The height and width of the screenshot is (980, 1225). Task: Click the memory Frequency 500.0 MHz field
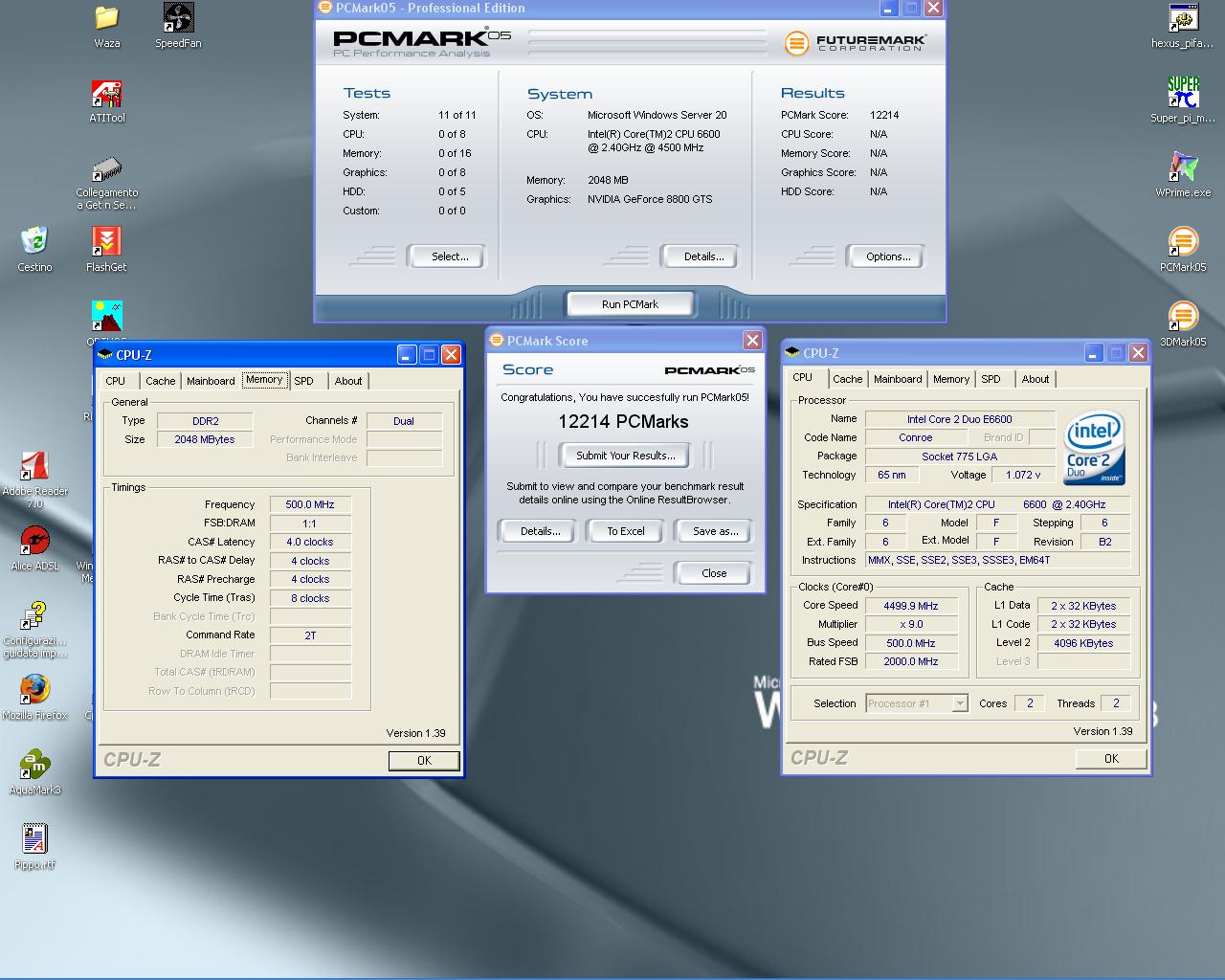pyautogui.click(x=310, y=504)
